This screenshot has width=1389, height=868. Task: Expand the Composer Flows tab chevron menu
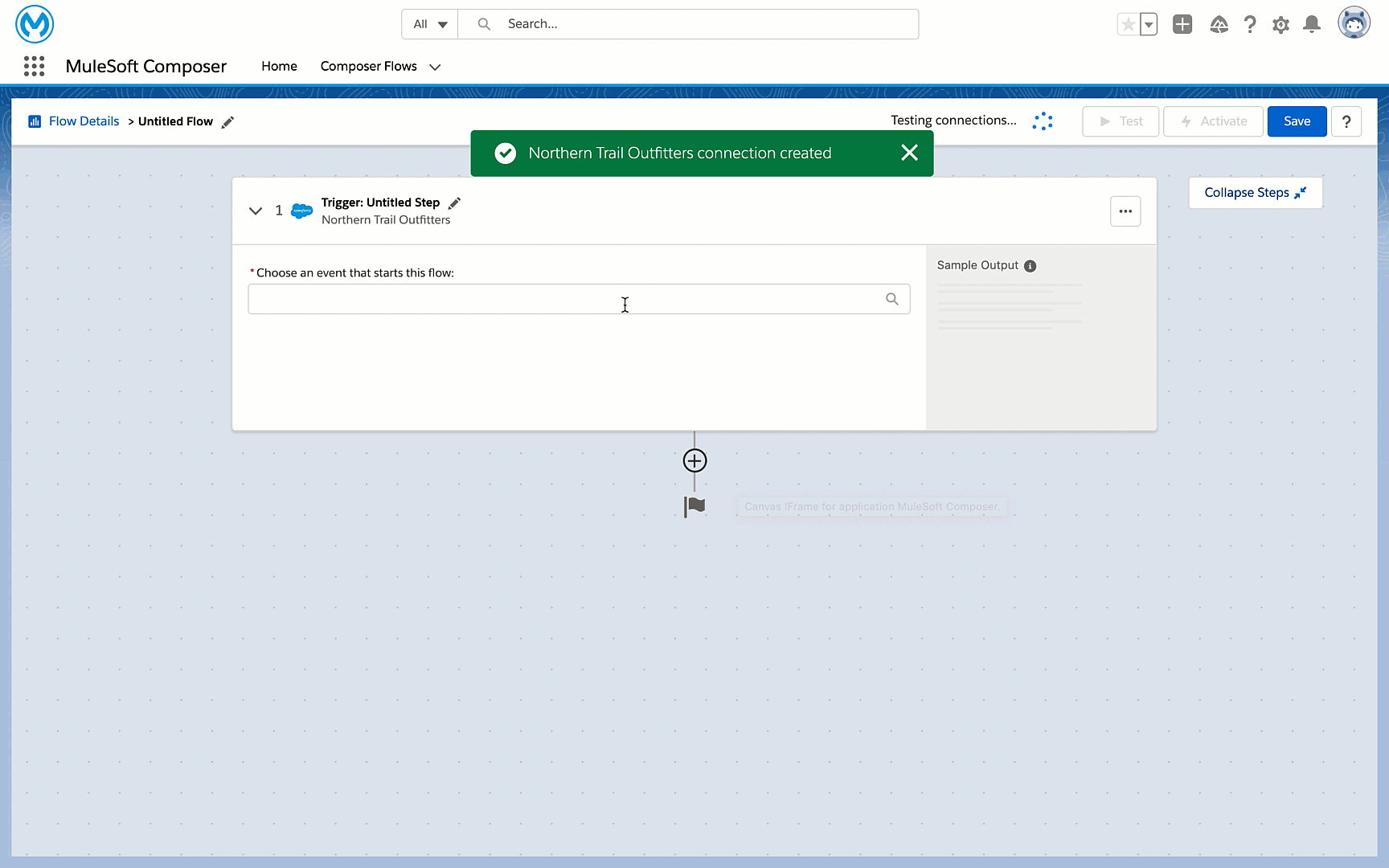[x=435, y=67]
